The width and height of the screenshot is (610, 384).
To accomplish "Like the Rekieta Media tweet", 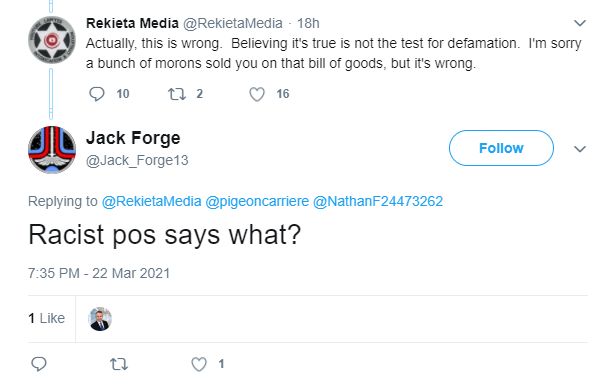I will click(257, 94).
